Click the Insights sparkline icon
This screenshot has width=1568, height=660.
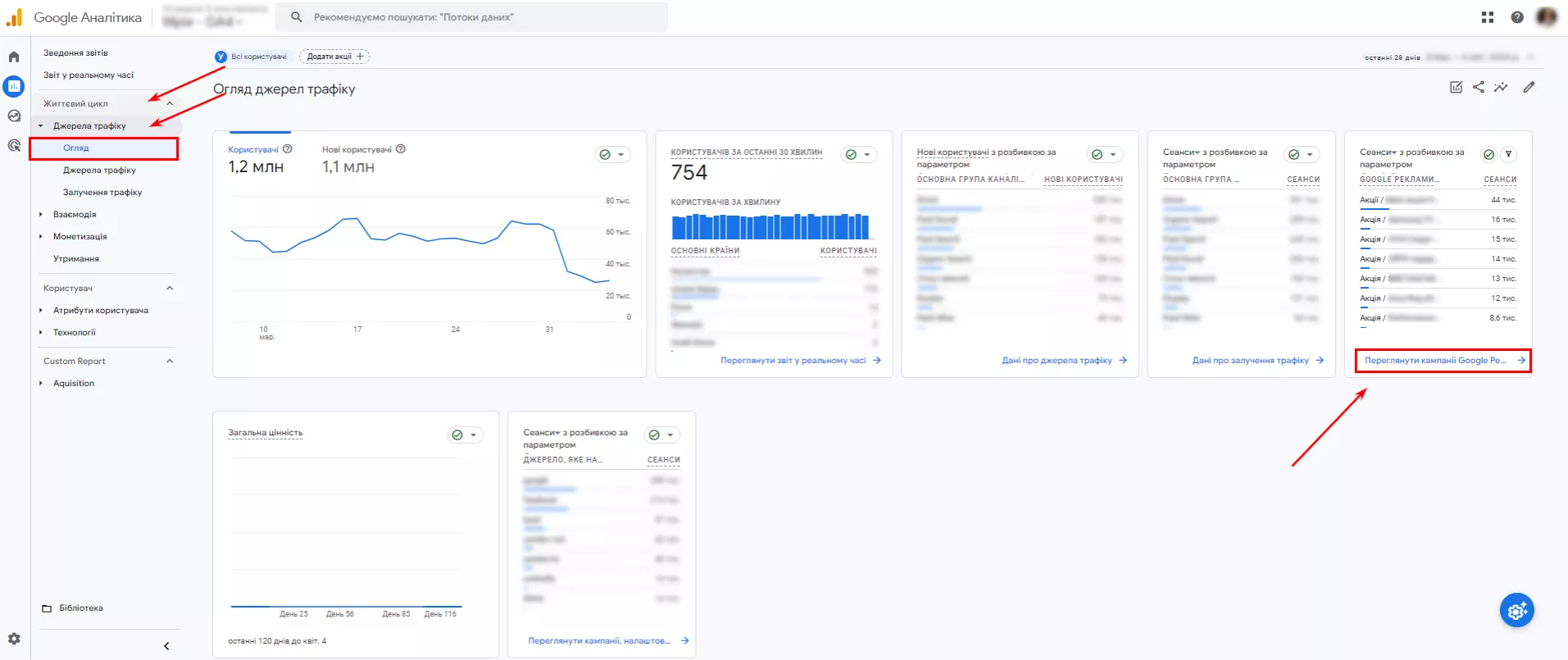point(1501,87)
